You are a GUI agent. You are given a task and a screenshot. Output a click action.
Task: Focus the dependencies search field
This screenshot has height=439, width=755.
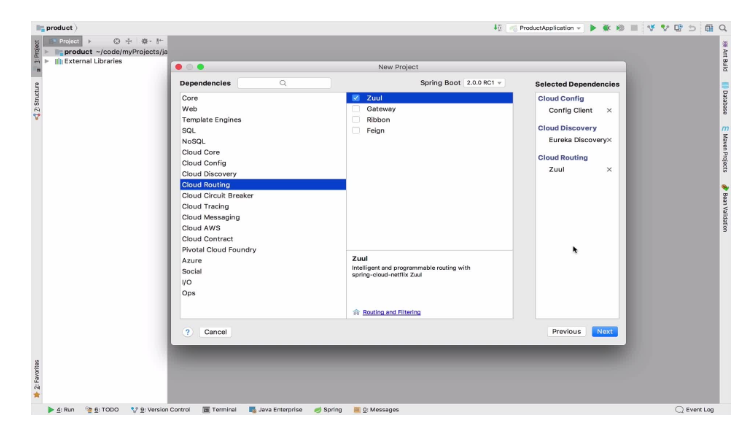[x=284, y=83]
